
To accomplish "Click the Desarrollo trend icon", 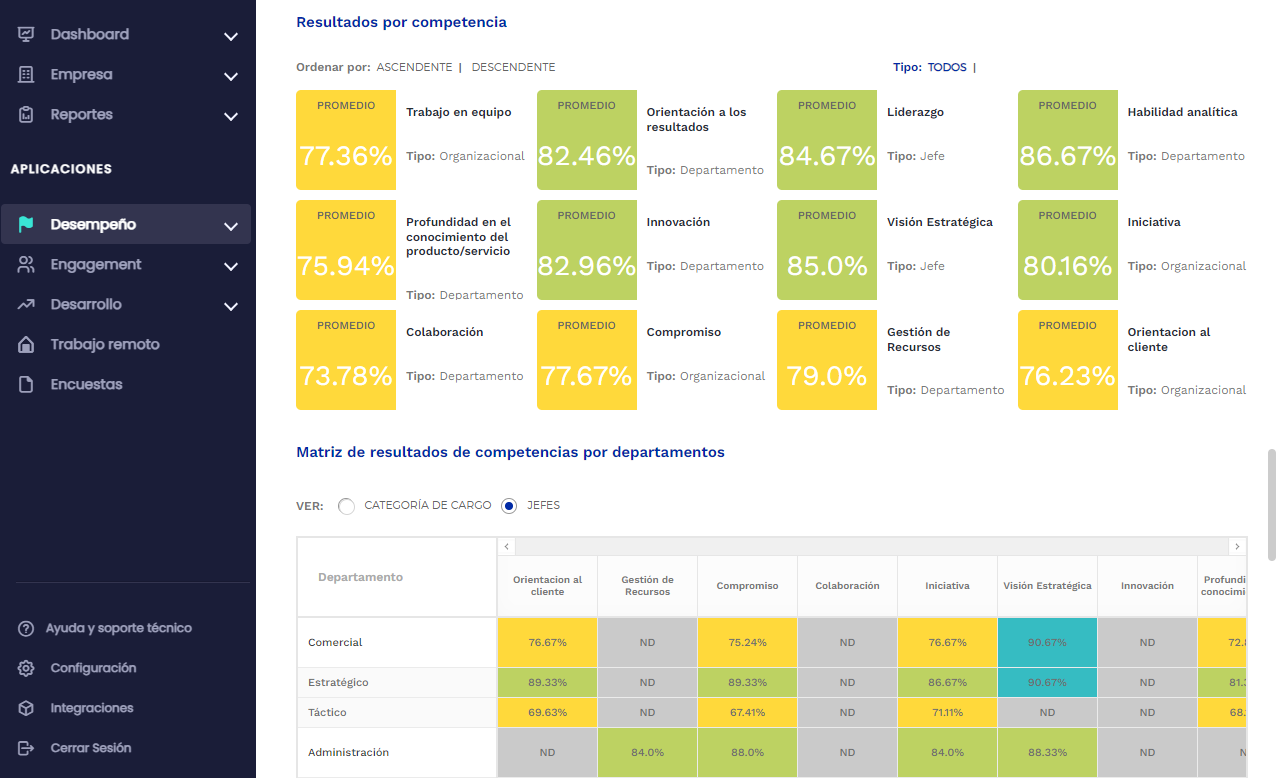I will click(28, 304).
